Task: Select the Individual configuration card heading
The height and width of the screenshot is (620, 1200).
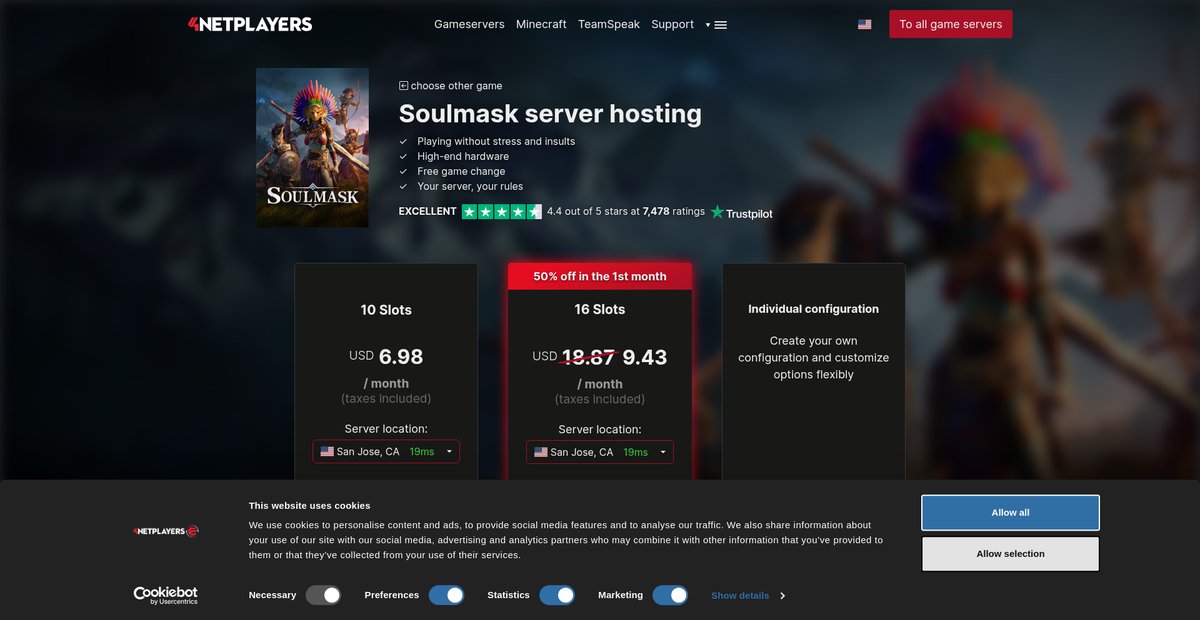Action: coord(813,309)
